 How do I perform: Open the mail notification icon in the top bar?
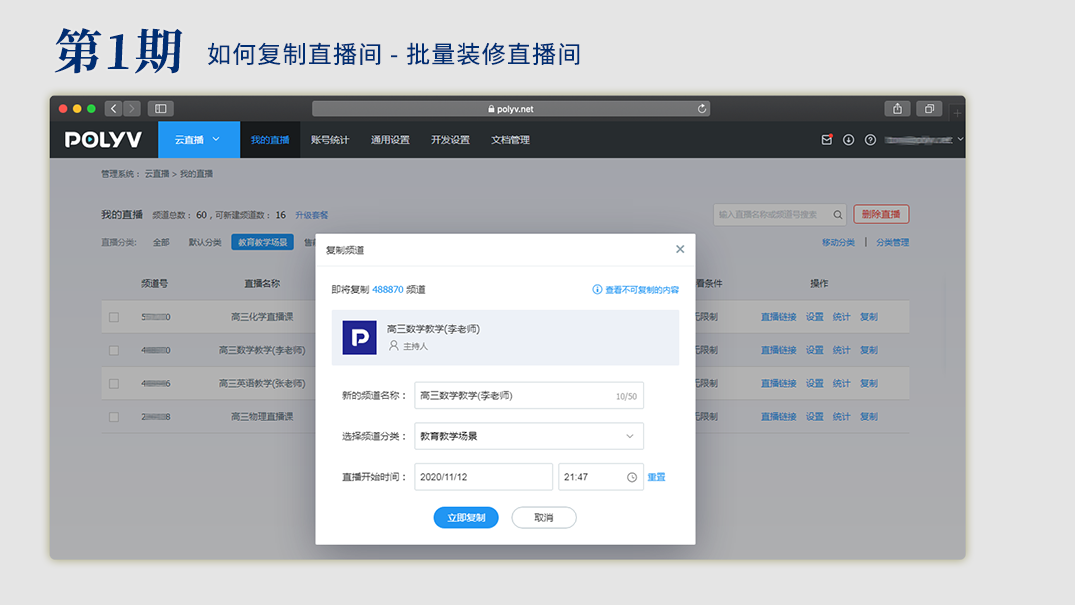[x=826, y=140]
